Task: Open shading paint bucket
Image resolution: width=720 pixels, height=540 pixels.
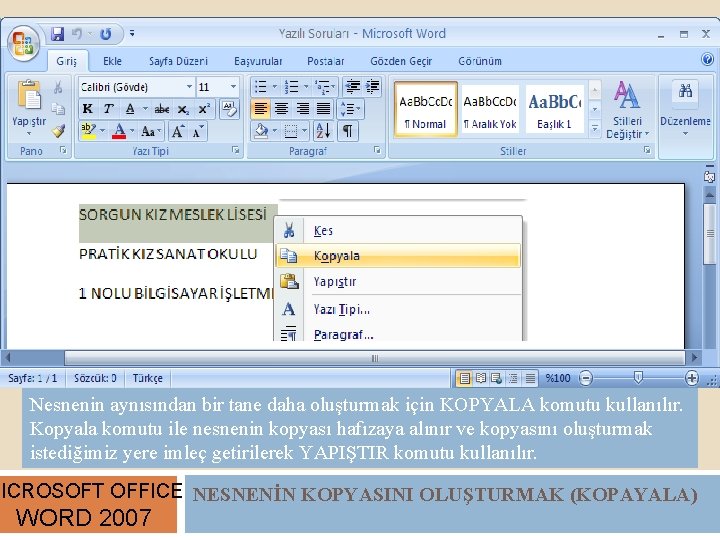Action: tap(262, 131)
